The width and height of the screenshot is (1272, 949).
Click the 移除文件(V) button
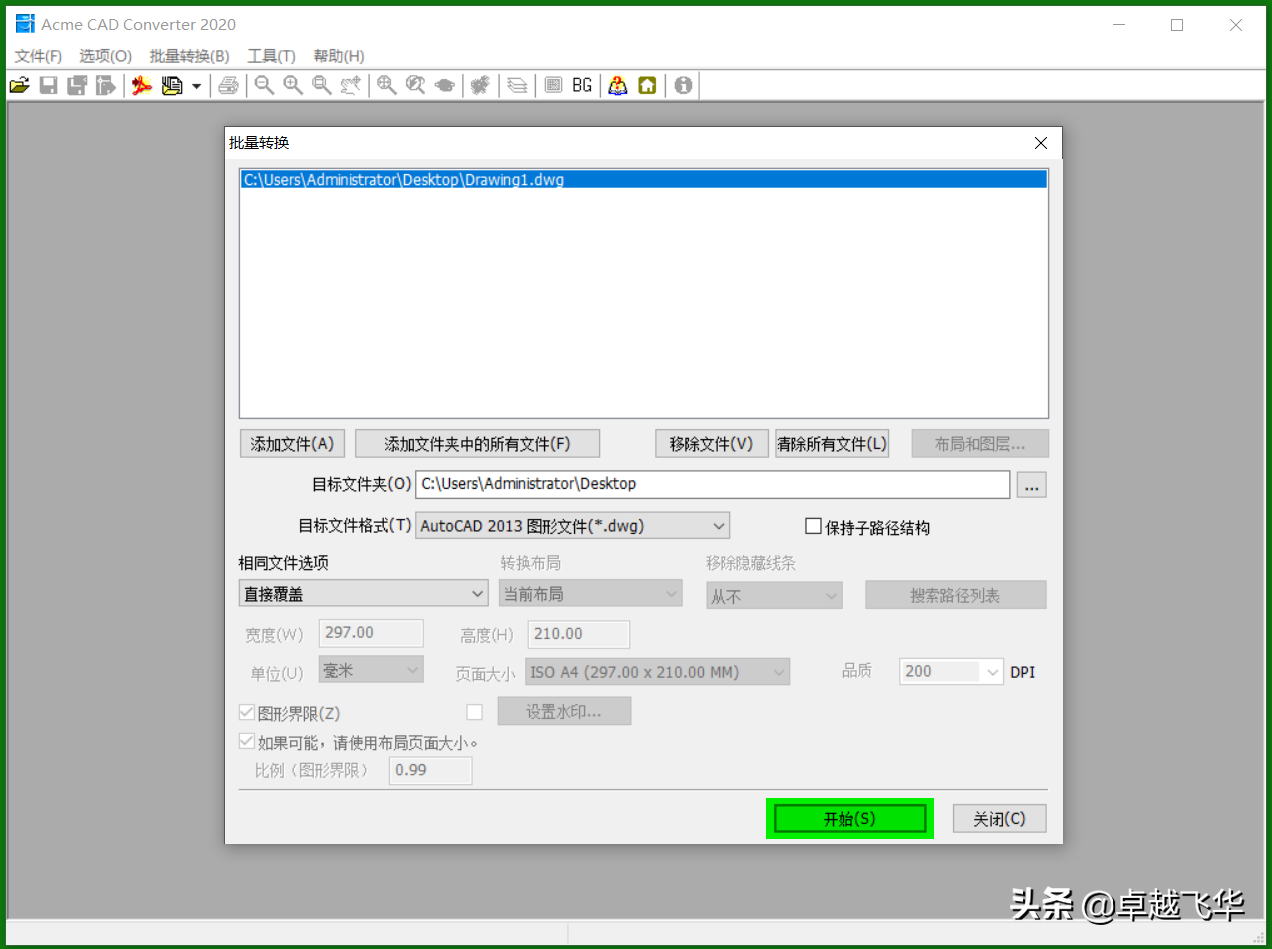[x=712, y=444]
